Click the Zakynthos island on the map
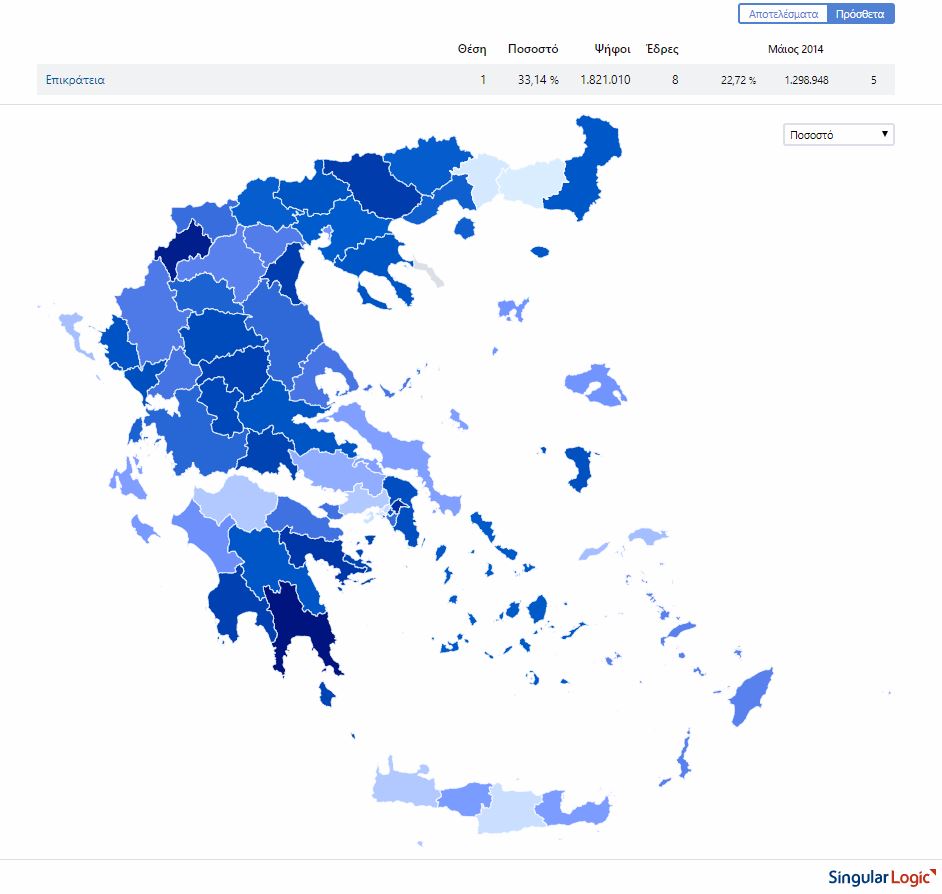942x894 pixels. coord(145,527)
